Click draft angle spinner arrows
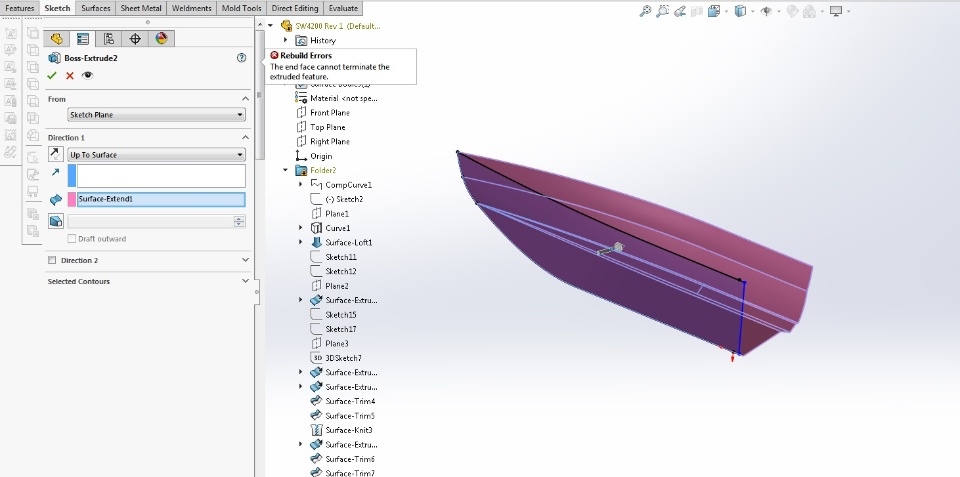Viewport: 960px width, 477px height. click(239, 221)
